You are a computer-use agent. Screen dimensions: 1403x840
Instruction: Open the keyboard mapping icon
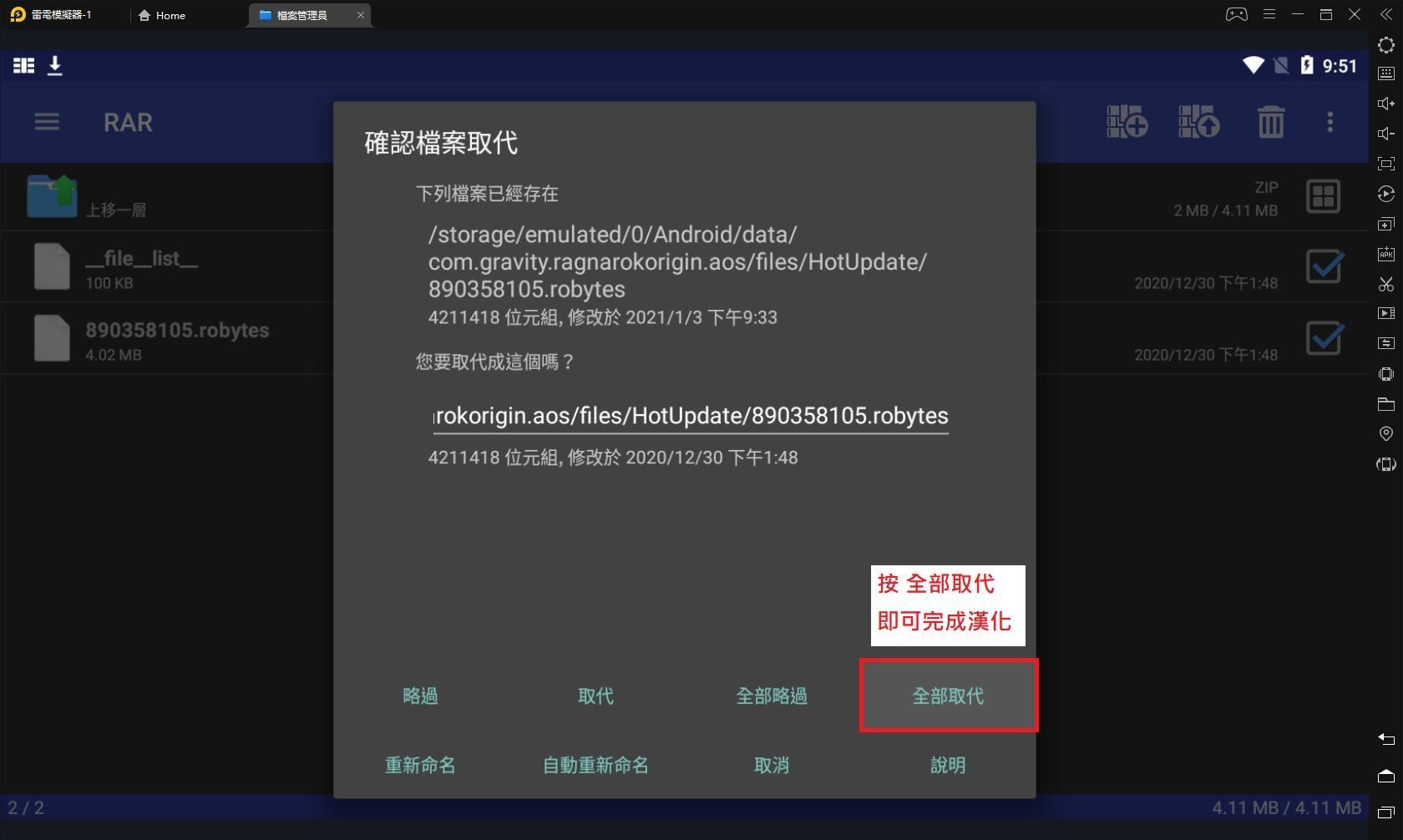coord(1386,73)
